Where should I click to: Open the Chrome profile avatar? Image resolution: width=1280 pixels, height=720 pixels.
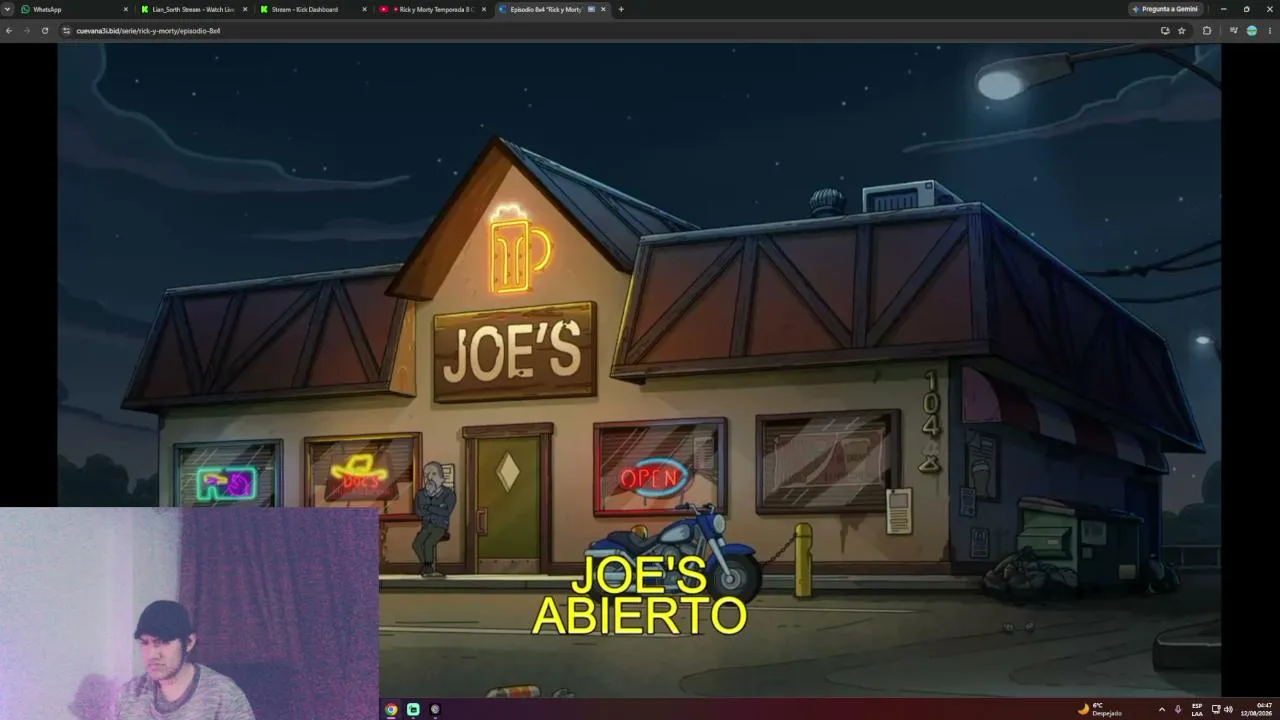1251,31
